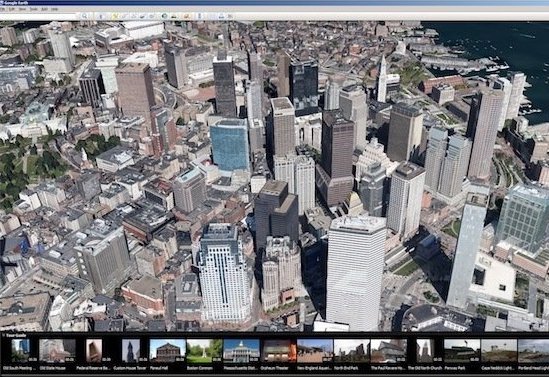The width and height of the screenshot is (549, 377).
Task: Add a yellow placemark pin
Action: tap(115, 16)
